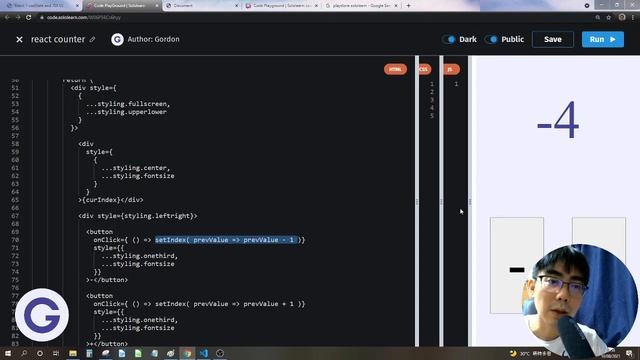
Task: Toggle the Dark theme switch
Action: click(x=449, y=40)
